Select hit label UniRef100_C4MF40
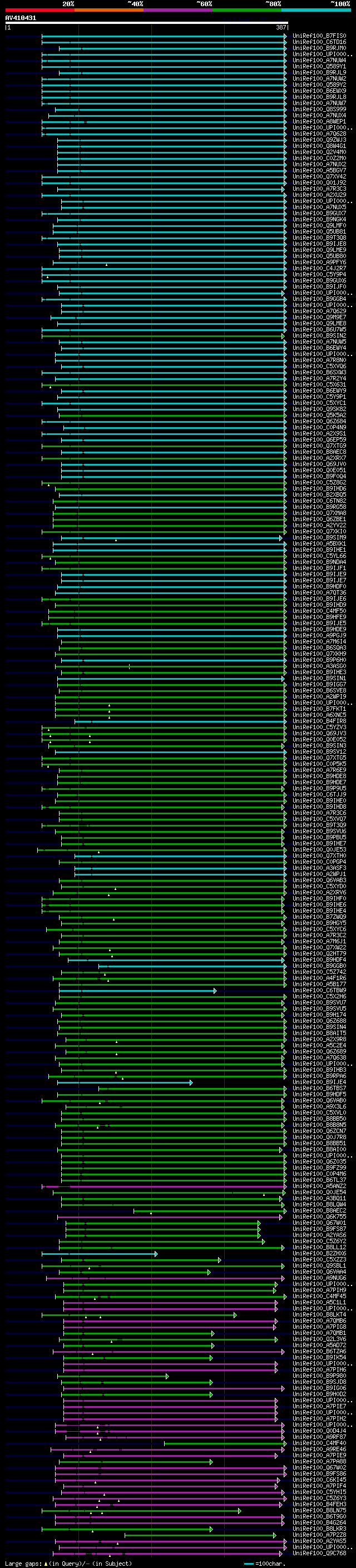The height and width of the screenshot is (1568, 356). pos(319,1443)
